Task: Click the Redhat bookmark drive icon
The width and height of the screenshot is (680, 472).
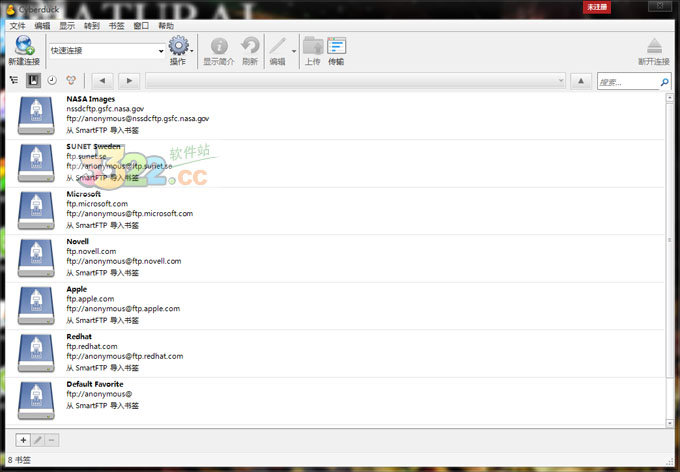Action: [x=36, y=353]
